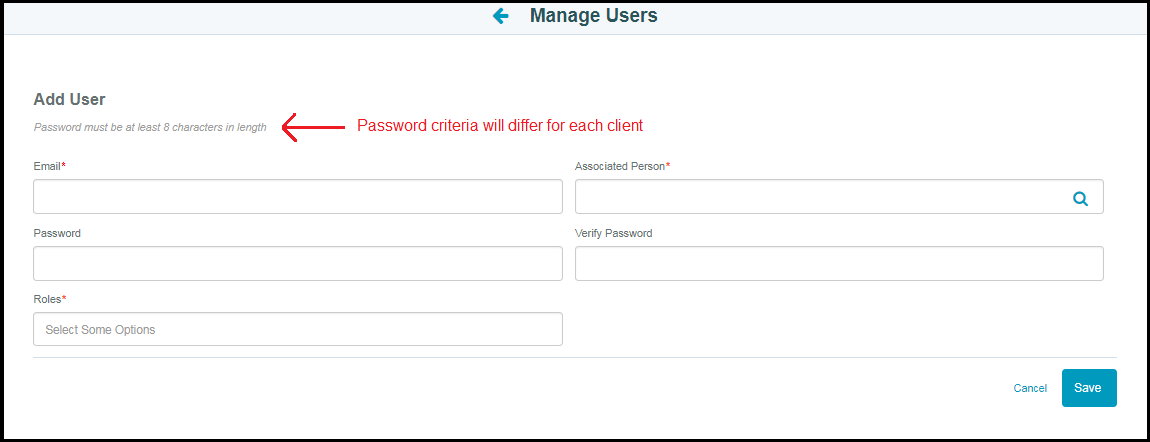Focus the Email input field
Screen dimensions: 1150x442
pyautogui.click(x=298, y=196)
